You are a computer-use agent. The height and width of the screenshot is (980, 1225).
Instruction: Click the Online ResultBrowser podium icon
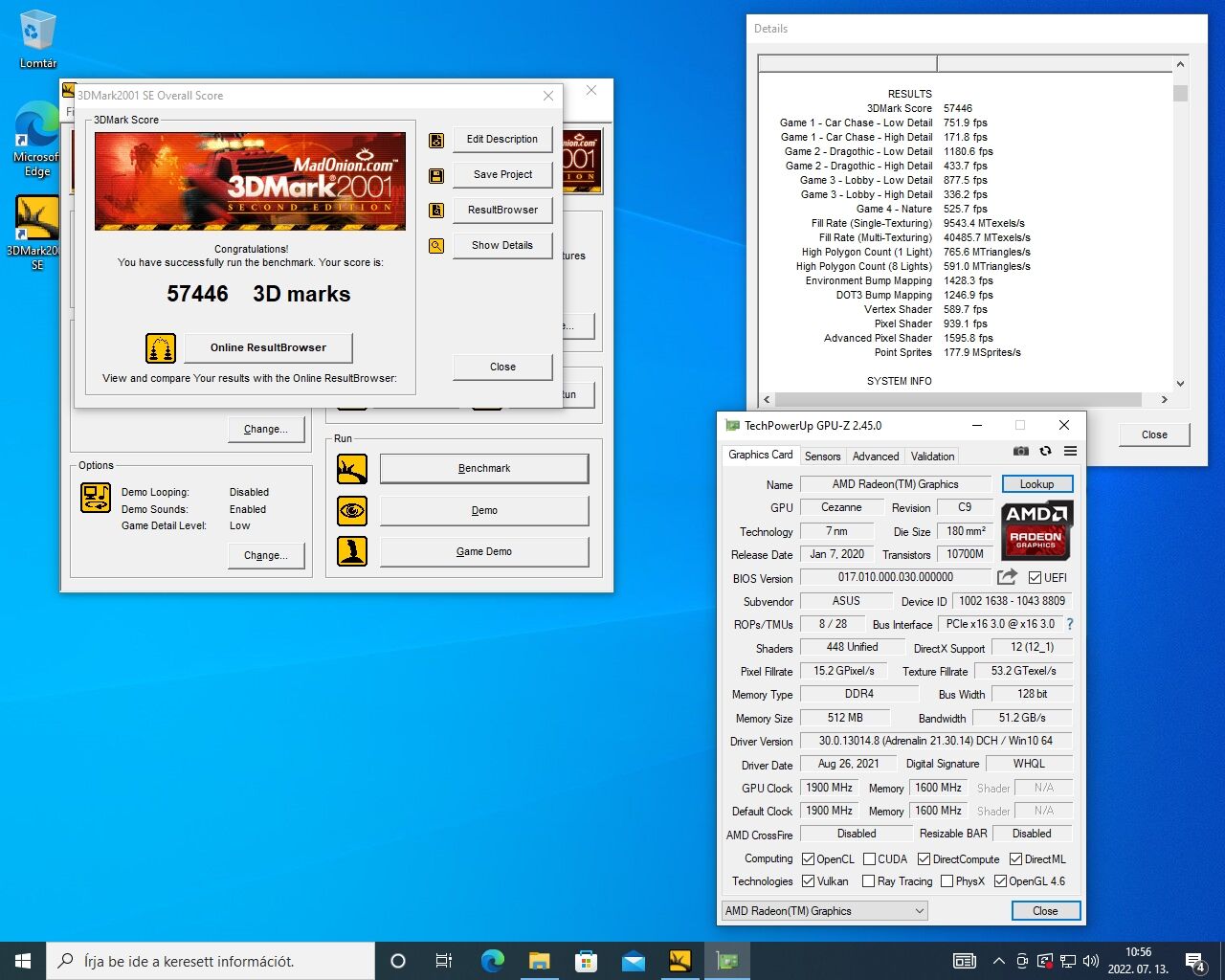[161, 347]
